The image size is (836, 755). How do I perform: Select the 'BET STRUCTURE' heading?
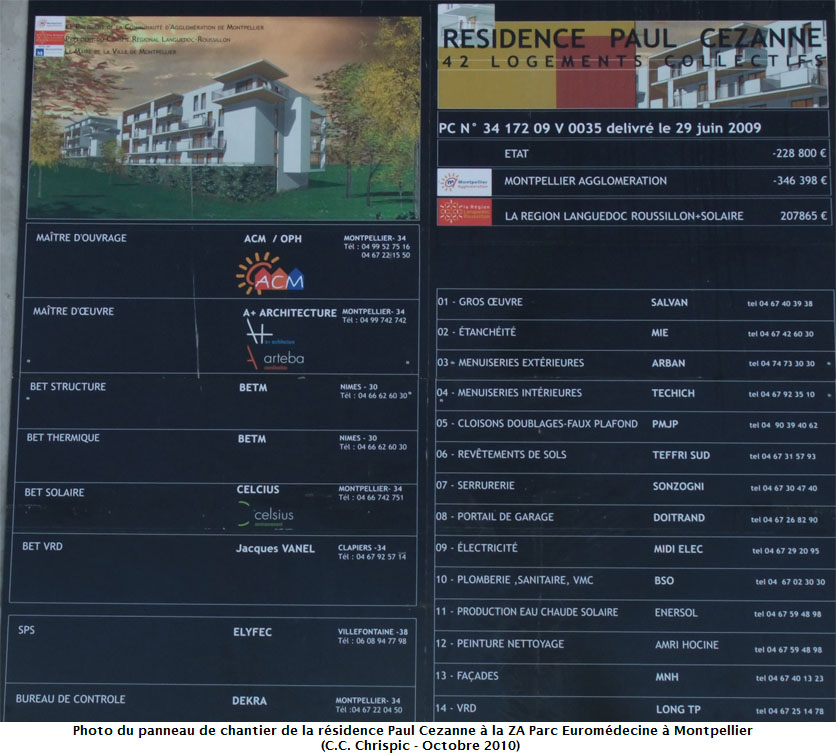68,387
